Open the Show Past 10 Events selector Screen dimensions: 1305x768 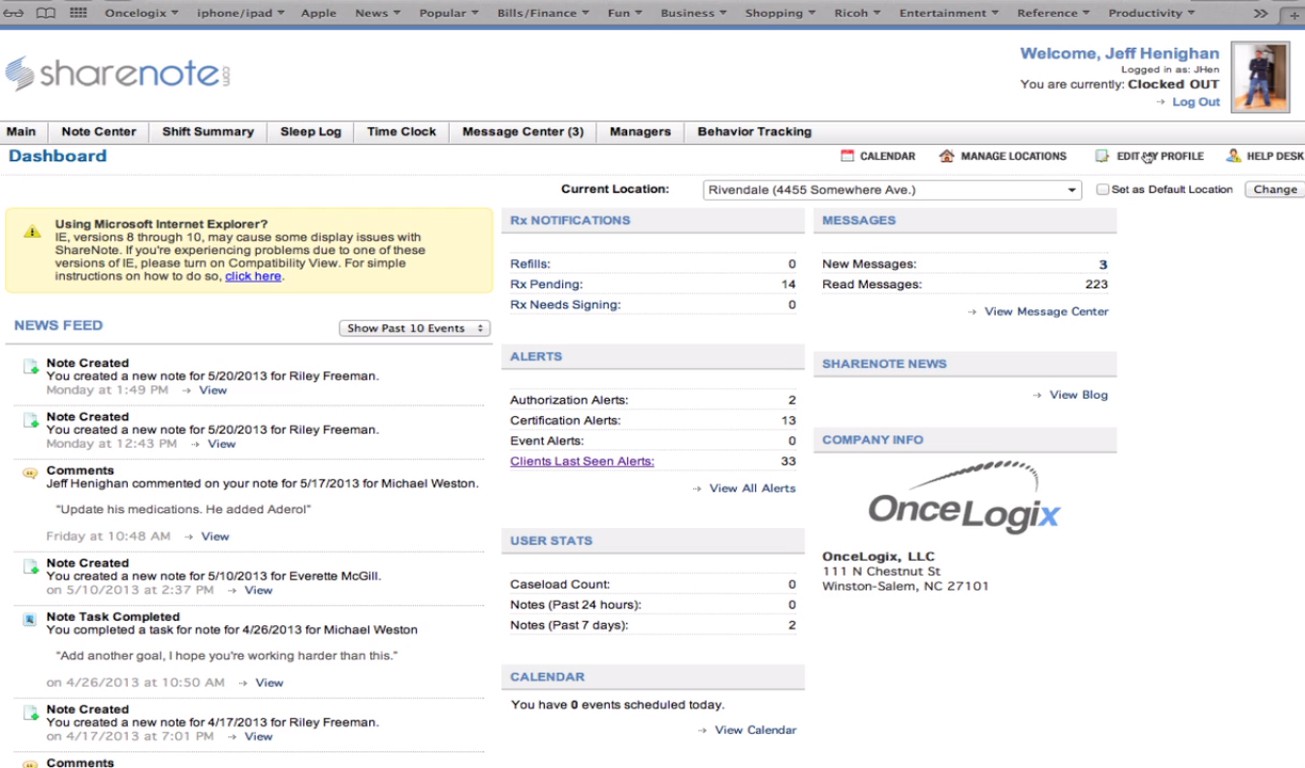tap(414, 327)
